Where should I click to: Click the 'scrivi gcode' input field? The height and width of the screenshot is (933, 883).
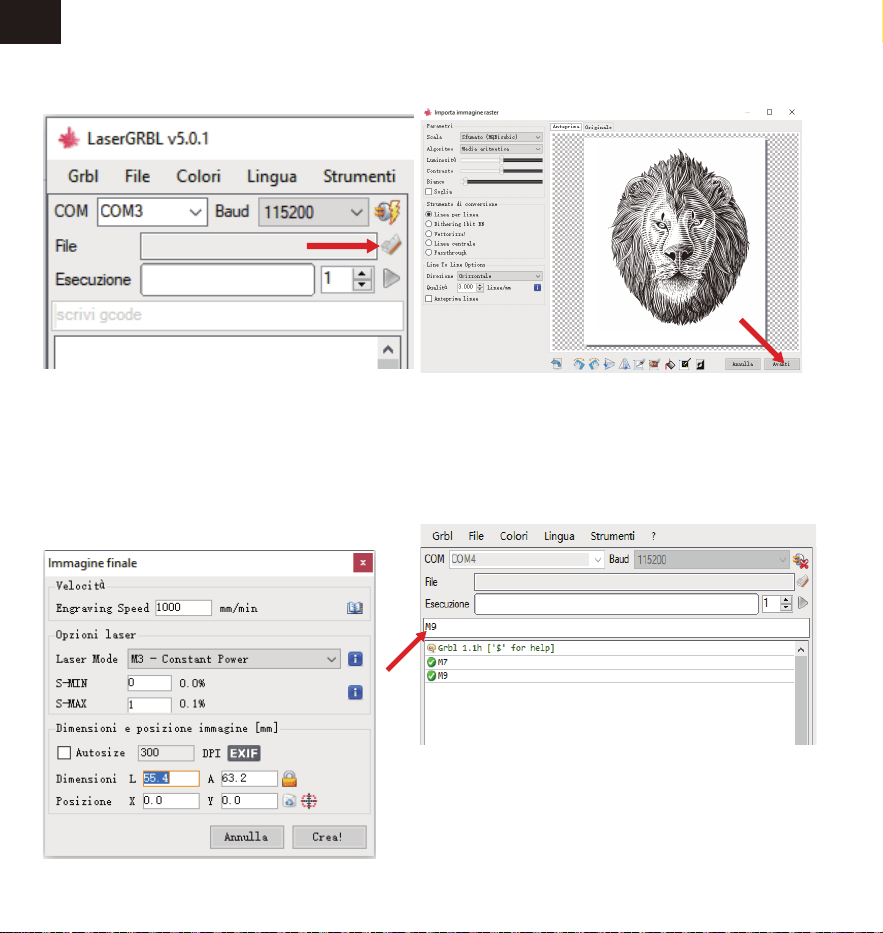click(x=228, y=315)
